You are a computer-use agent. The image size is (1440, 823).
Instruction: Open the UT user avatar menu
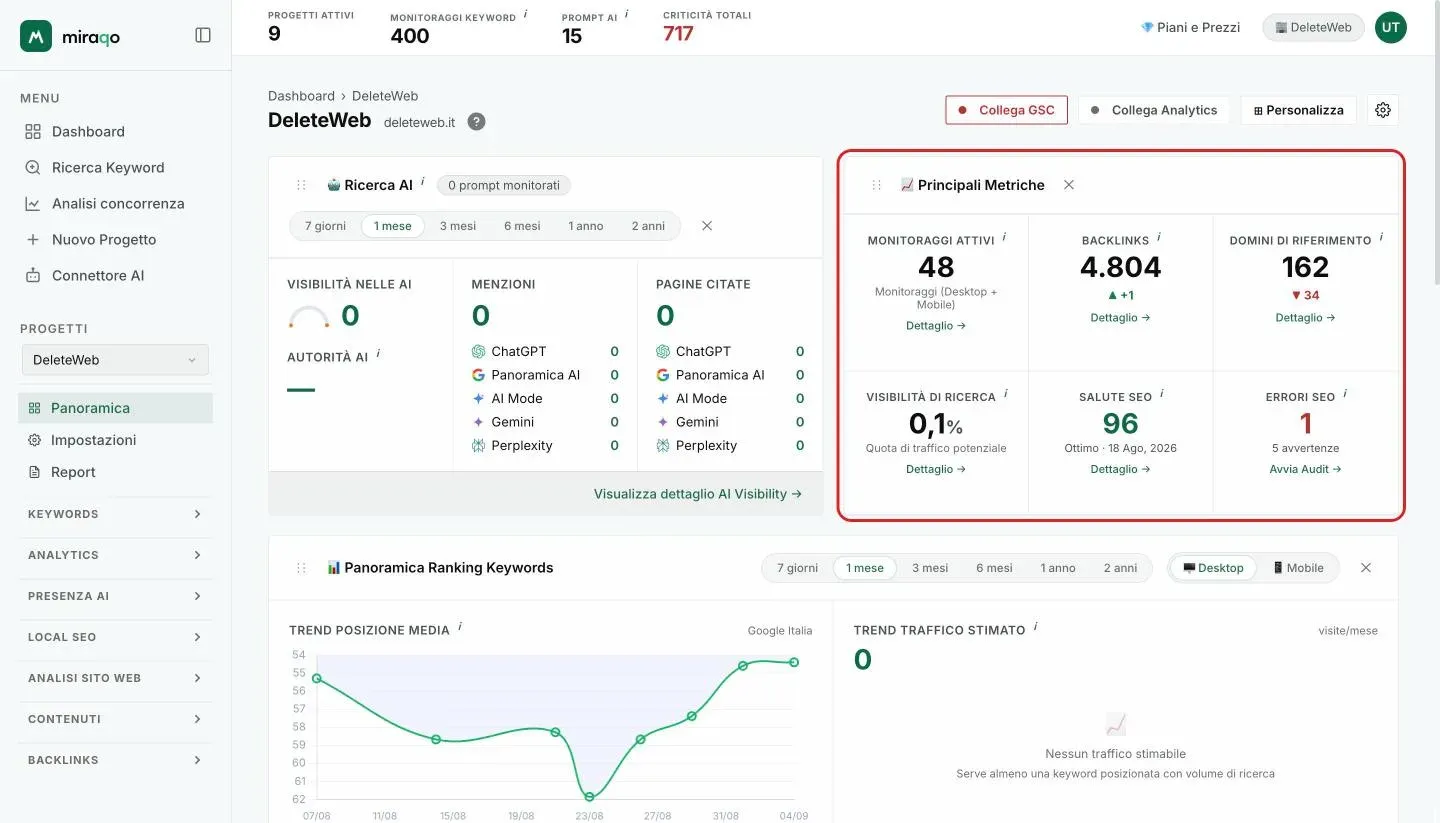point(1390,27)
